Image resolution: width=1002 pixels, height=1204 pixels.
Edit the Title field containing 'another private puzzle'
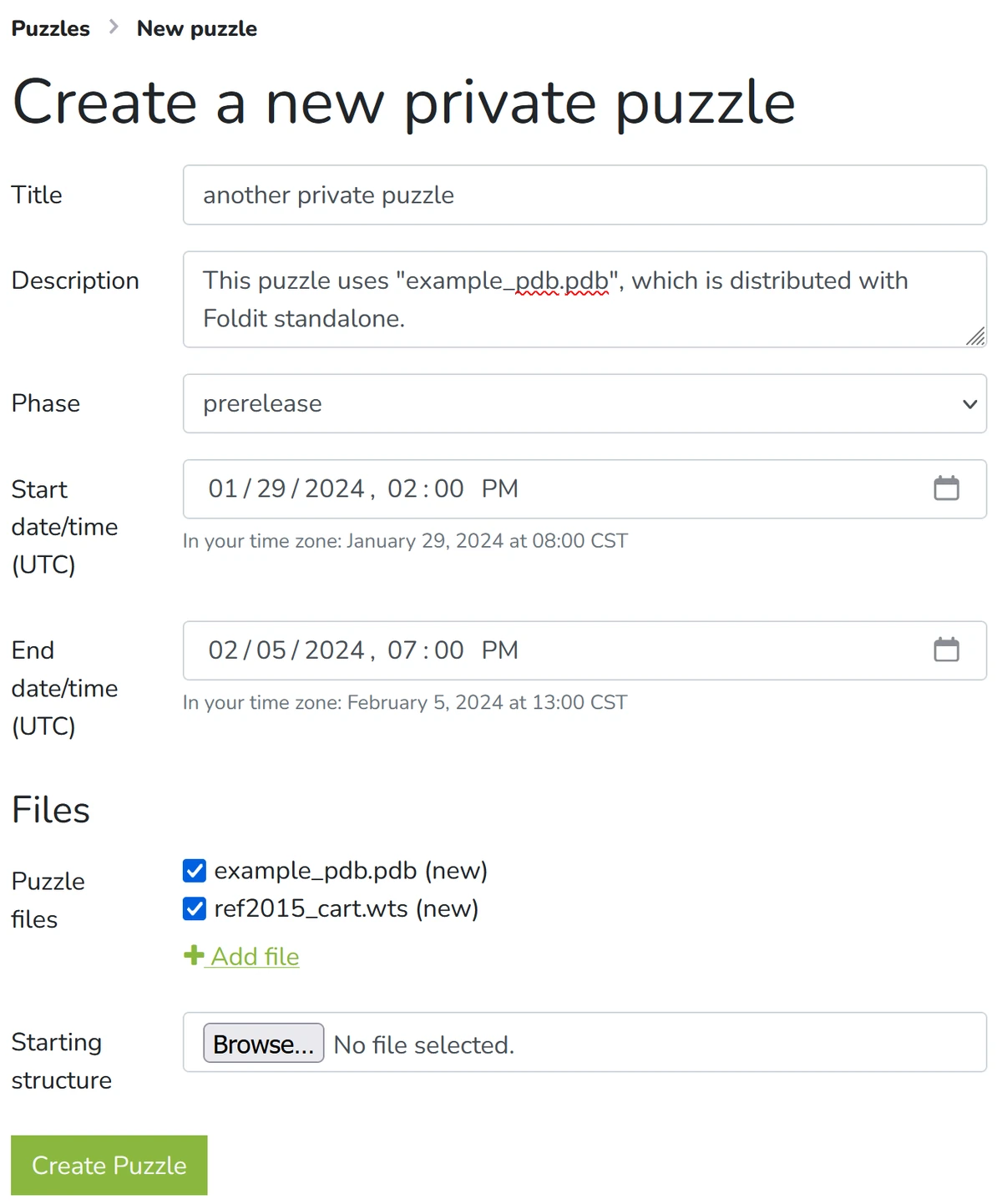(x=584, y=195)
